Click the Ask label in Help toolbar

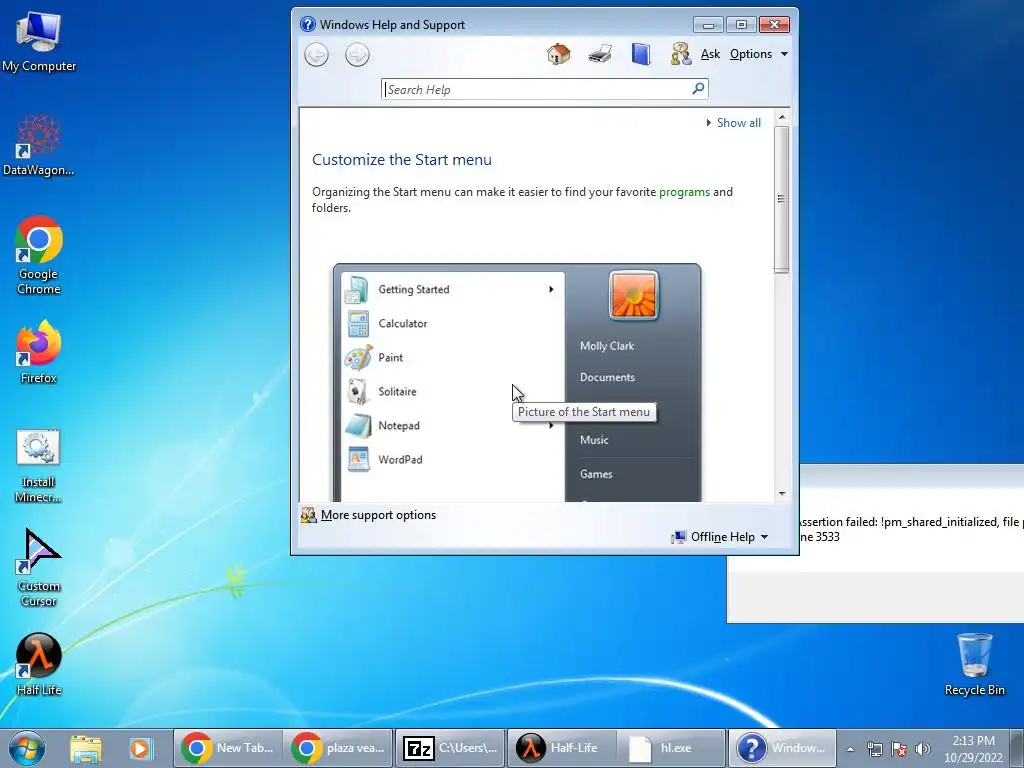point(710,54)
